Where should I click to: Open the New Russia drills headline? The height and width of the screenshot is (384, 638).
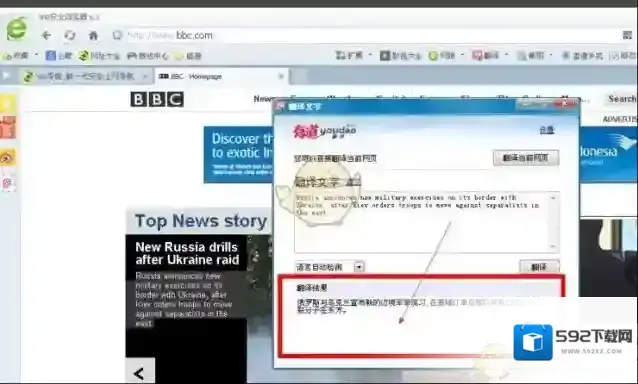point(187,253)
